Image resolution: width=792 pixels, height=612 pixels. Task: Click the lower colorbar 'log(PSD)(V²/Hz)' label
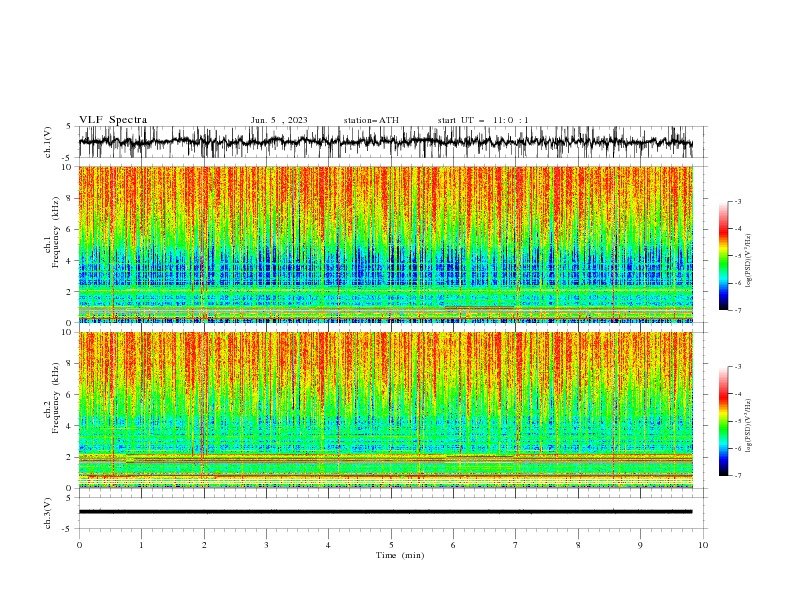click(x=749, y=426)
